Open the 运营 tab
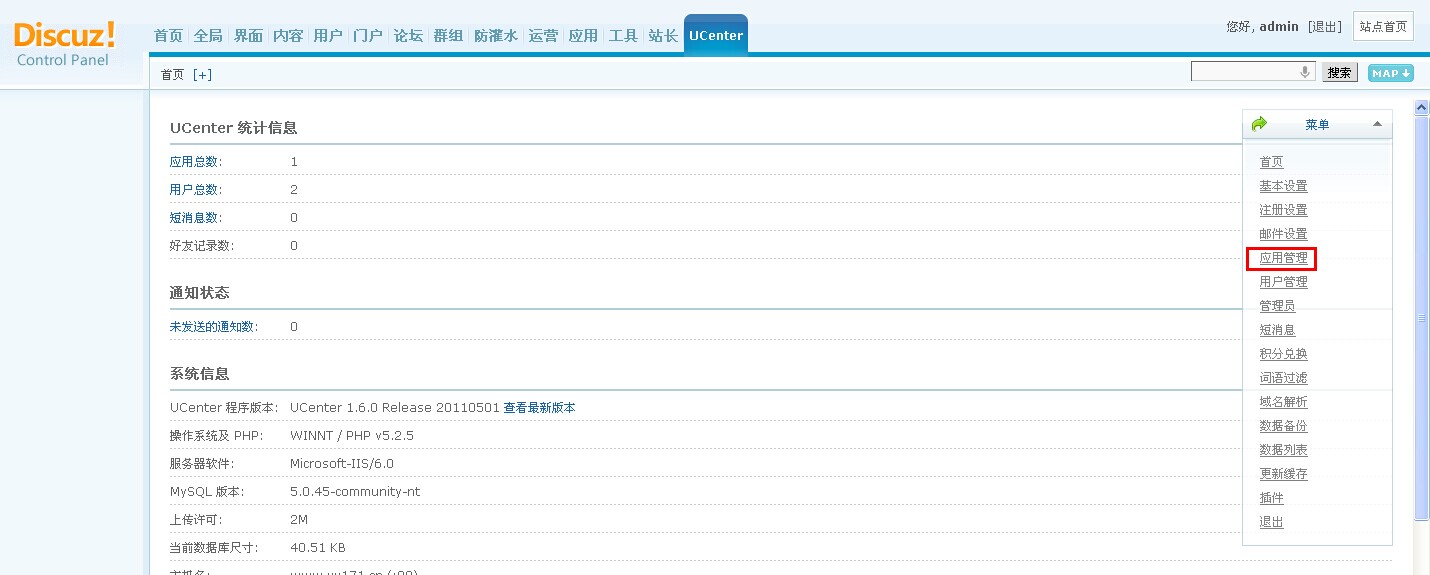1430x575 pixels. click(x=544, y=36)
